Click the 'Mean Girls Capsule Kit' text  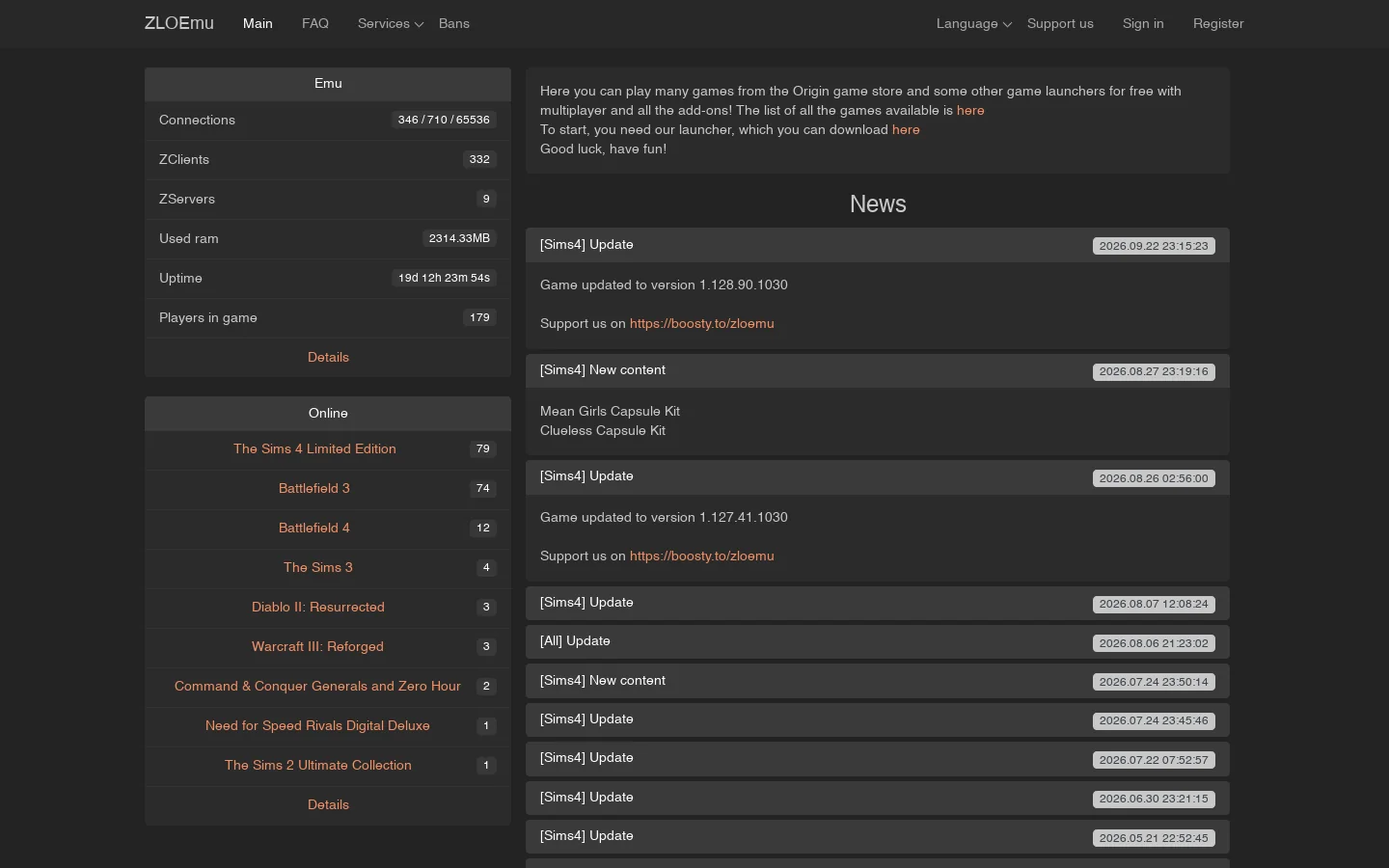click(x=610, y=411)
